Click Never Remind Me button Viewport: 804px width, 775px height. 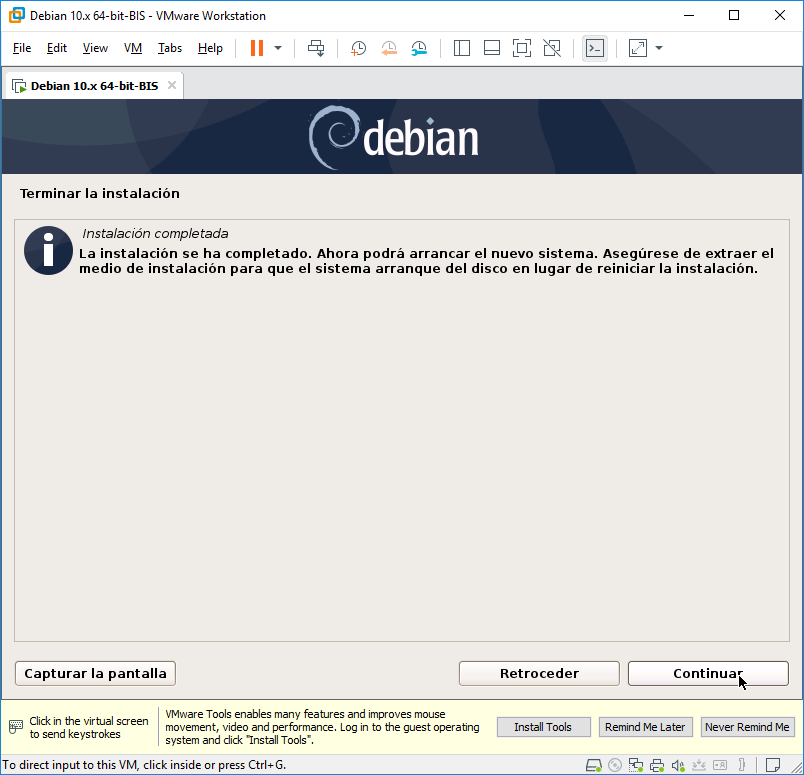(x=747, y=727)
